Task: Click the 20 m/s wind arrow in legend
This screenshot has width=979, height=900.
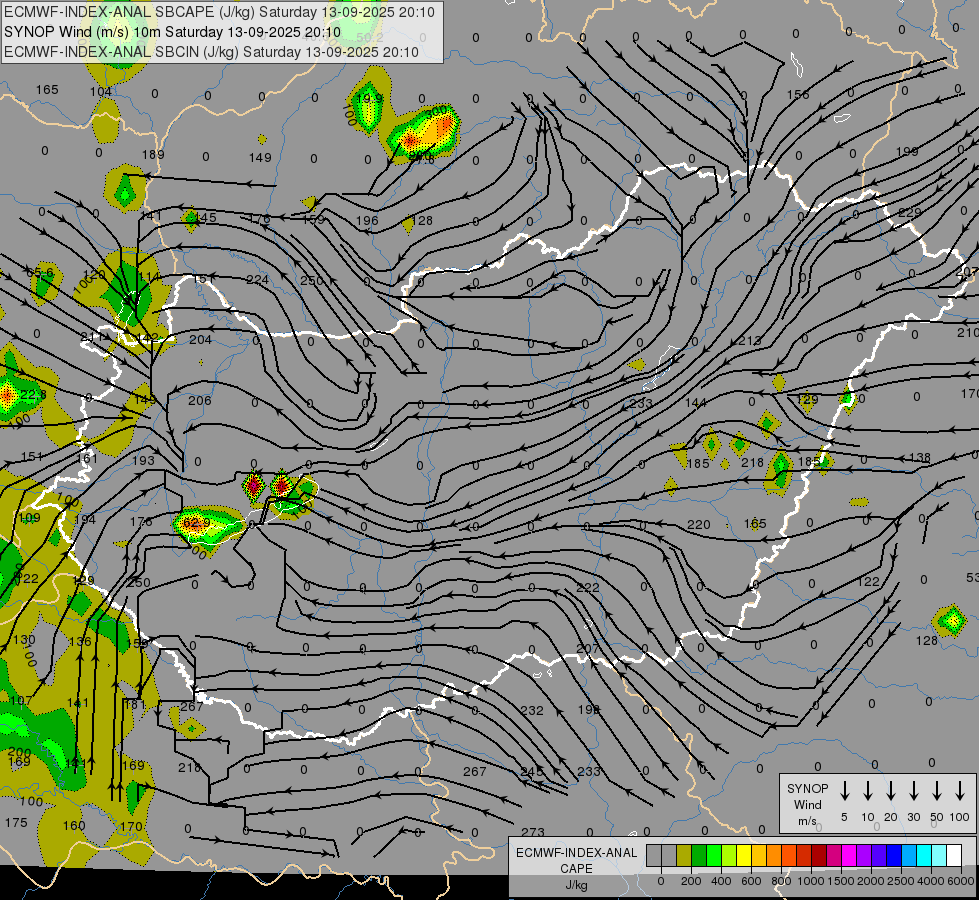Action: (x=890, y=791)
